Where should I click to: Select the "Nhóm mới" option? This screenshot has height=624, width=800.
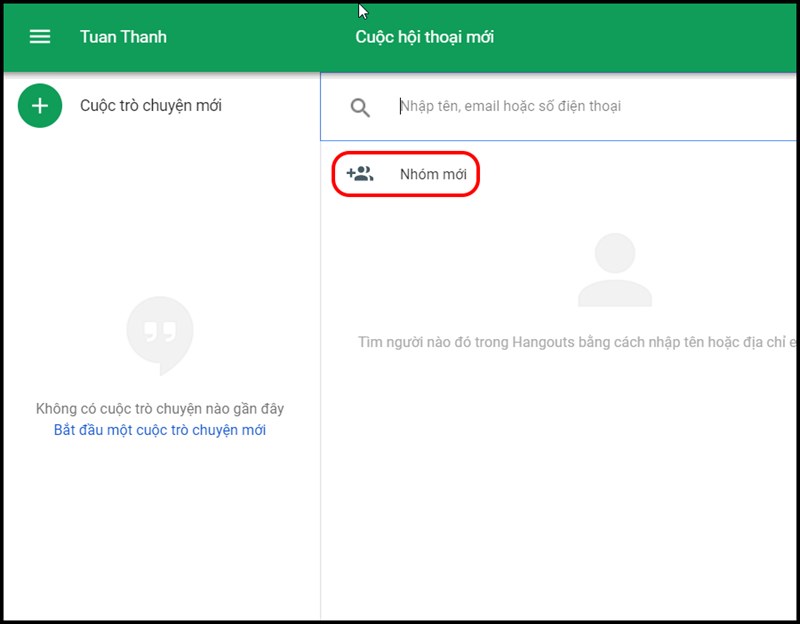click(x=406, y=174)
